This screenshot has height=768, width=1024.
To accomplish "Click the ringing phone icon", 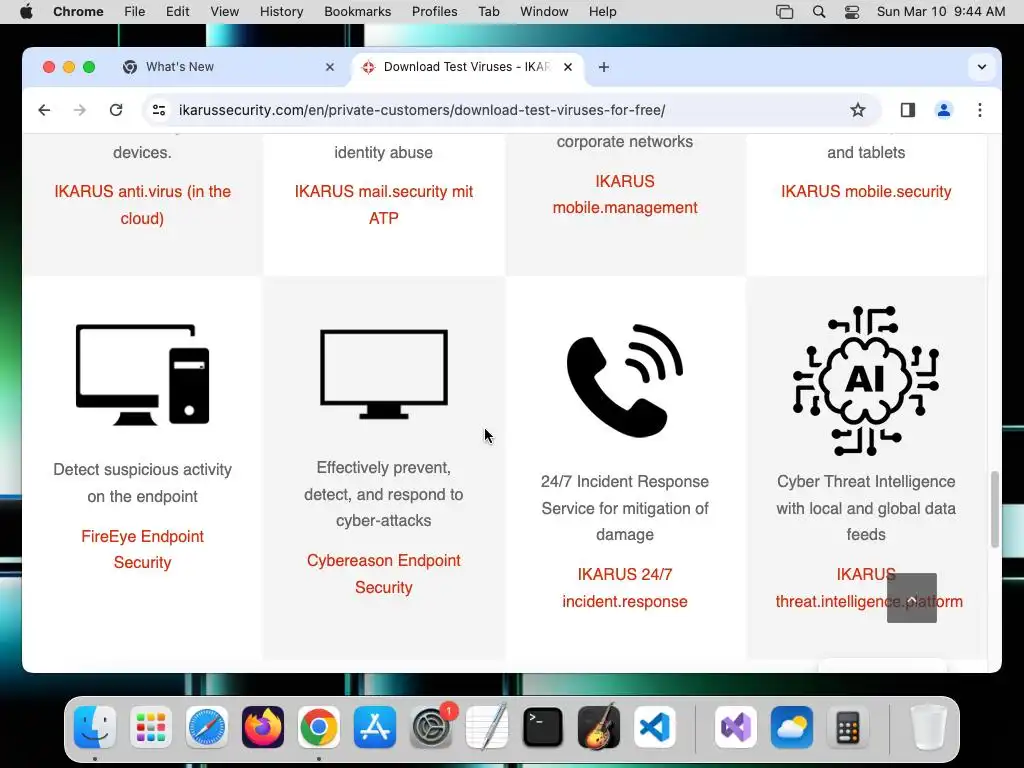I will [625, 380].
